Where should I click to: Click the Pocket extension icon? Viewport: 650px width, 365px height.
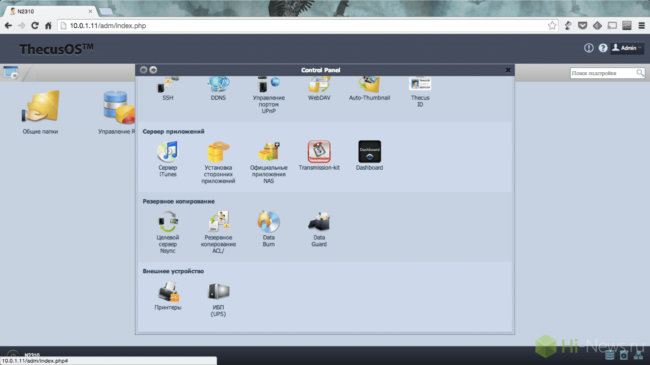point(582,26)
